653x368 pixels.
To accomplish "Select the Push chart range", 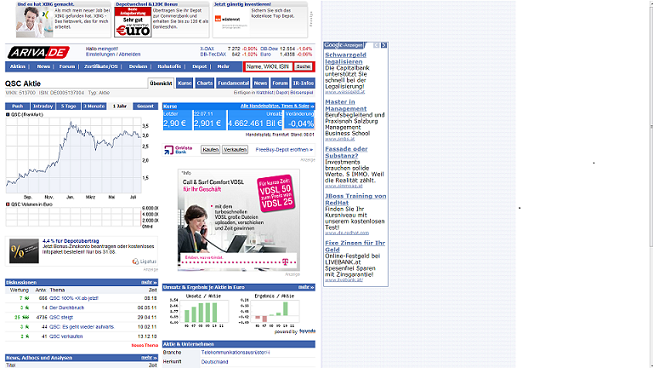I will tap(17, 106).
